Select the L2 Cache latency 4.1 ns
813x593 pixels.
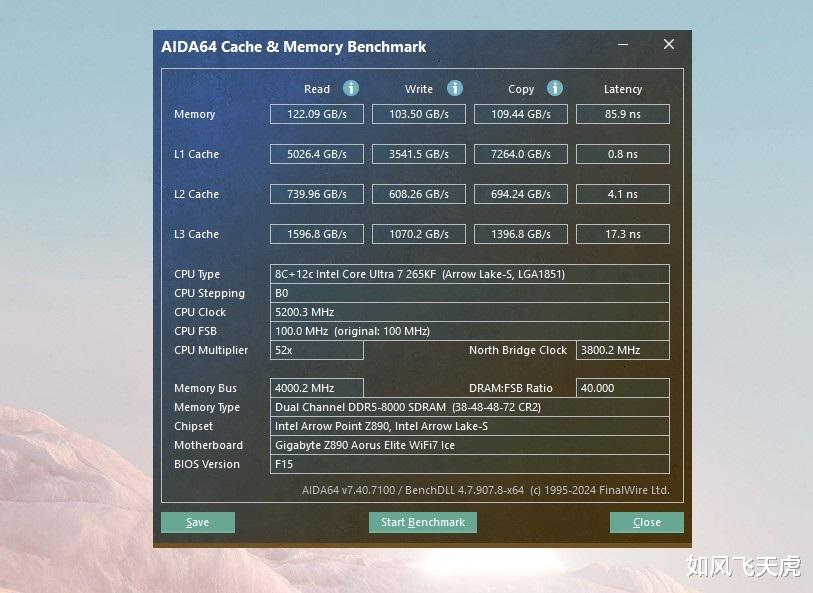[x=623, y=194]
